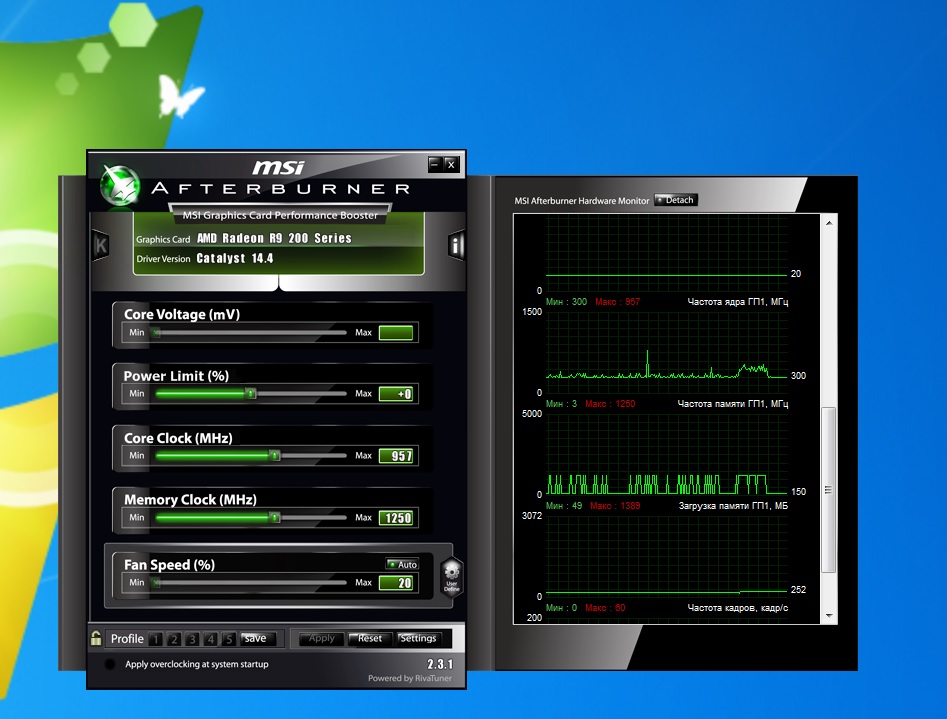947x719 pixels.
Task: Click the MSI Afterburner dragon logo
Action: coord(120,185)
